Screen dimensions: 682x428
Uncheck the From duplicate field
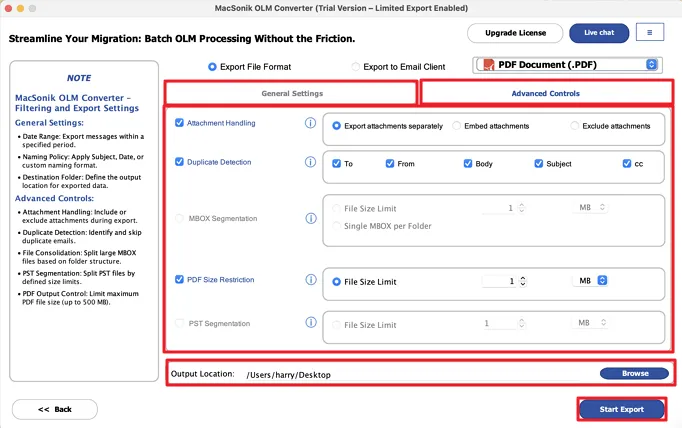[390, 164]
